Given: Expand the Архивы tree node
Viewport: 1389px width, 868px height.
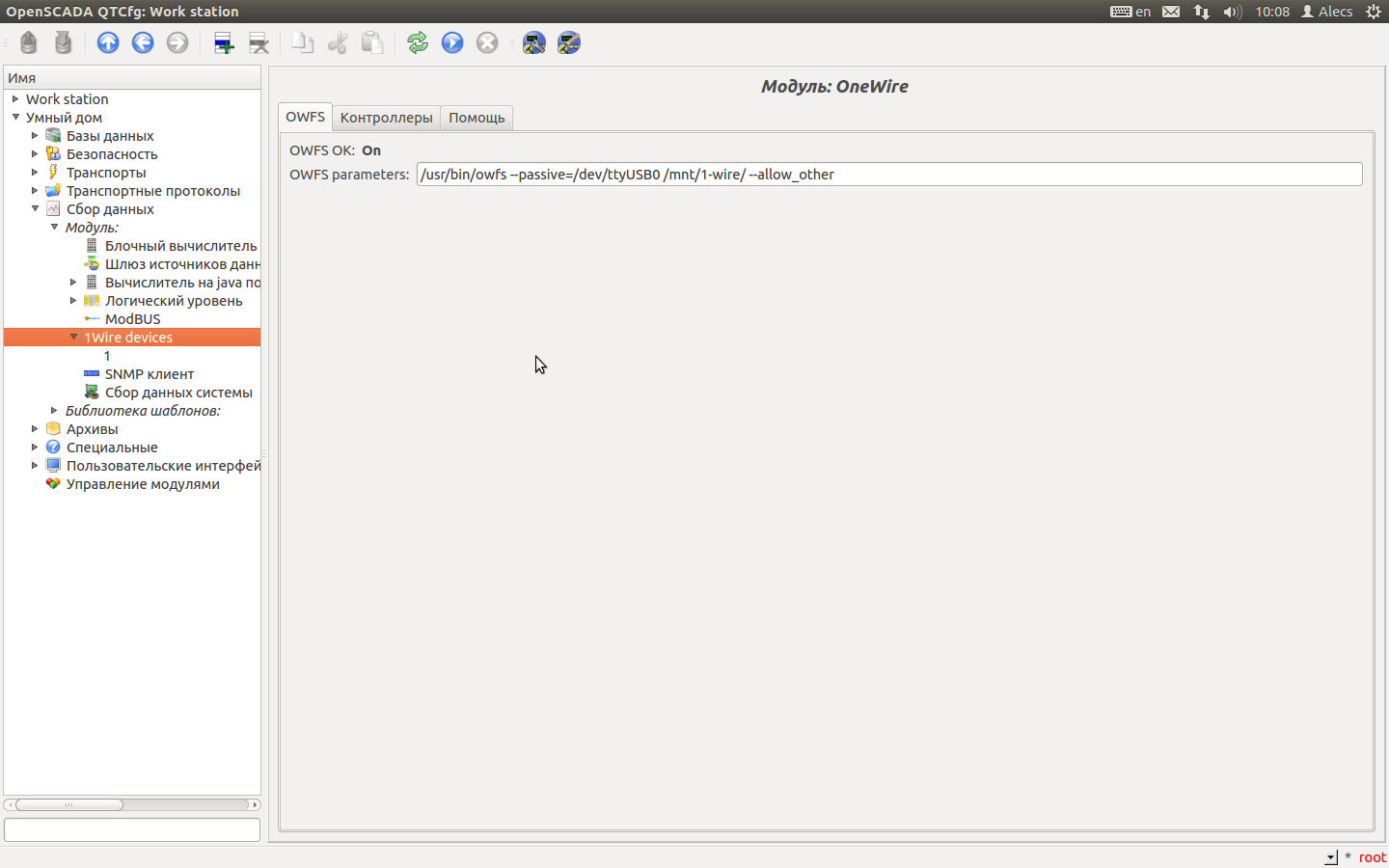Looking at the screenshot, I should click(35, 429).
